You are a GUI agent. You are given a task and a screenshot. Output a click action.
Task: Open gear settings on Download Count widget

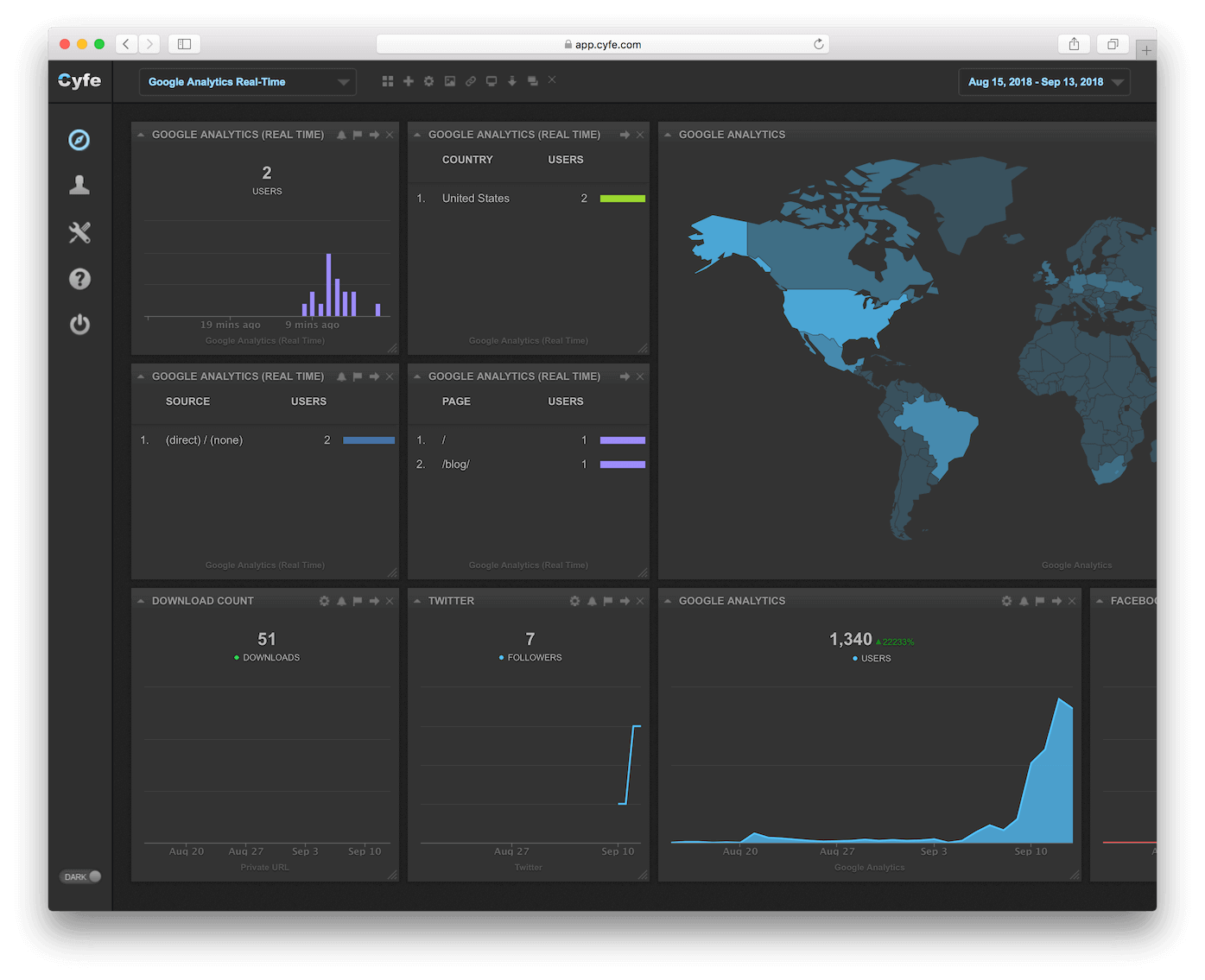pyautogui.click(x=325, y=601)
